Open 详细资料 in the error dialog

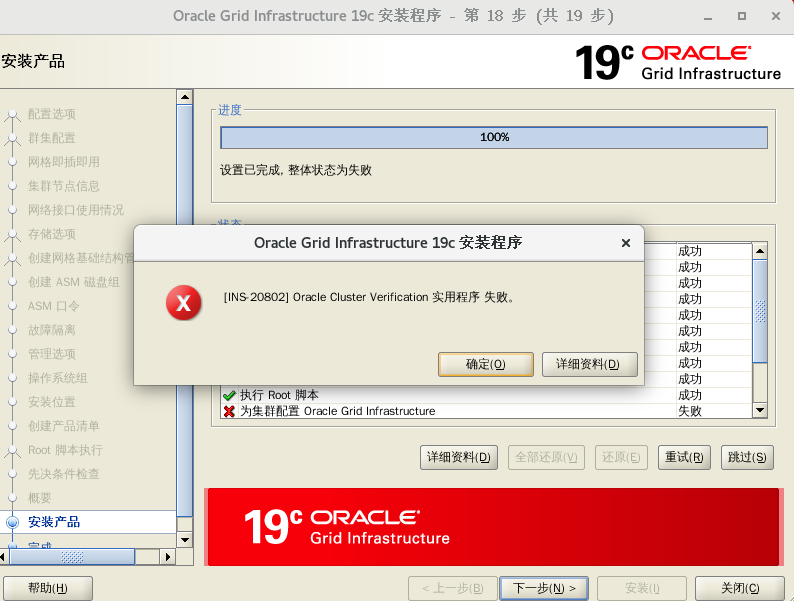pyautogui.click(x=589, y=365)
